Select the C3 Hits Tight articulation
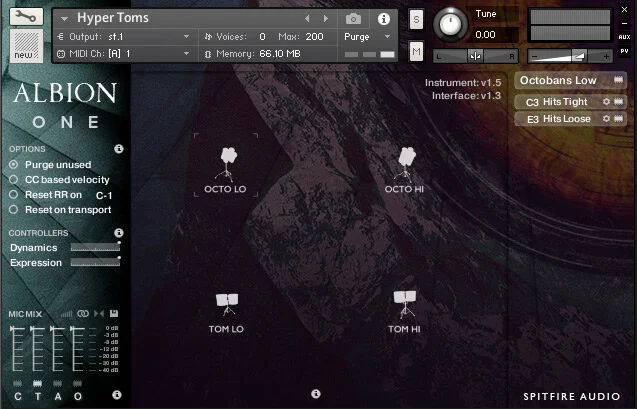The height and width of the screenshot is (409, 637). 557,102
